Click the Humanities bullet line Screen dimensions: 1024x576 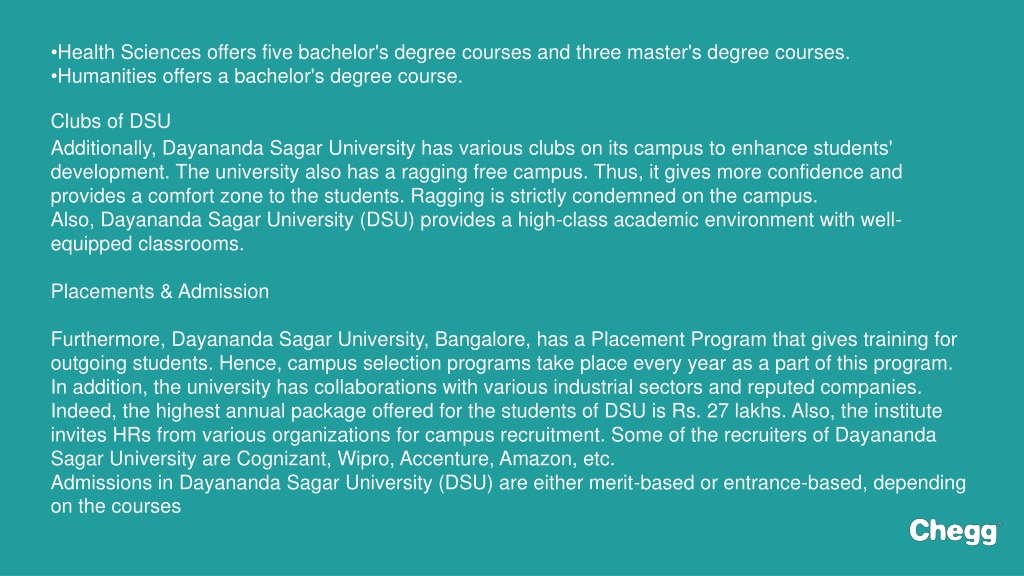click(x=257, y=76)
